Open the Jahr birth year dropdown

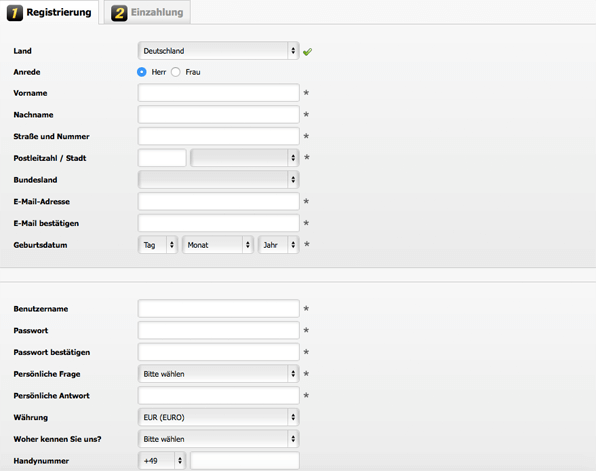click(x=279, y=245)
